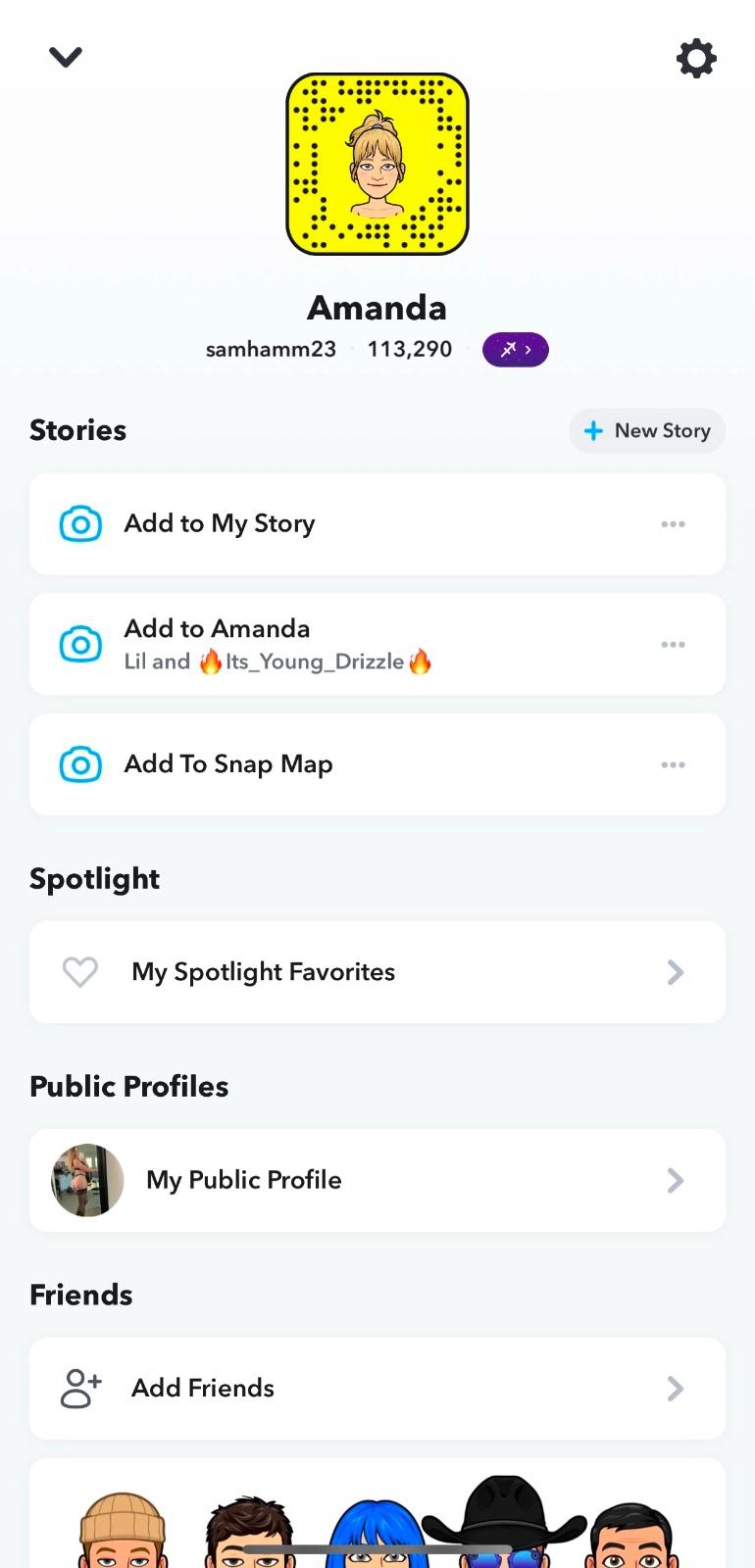Viewport: 755px width, 1568px height.
Task: Open My Public Profile photo thumbnail
Action: (x=87, y=1180)
